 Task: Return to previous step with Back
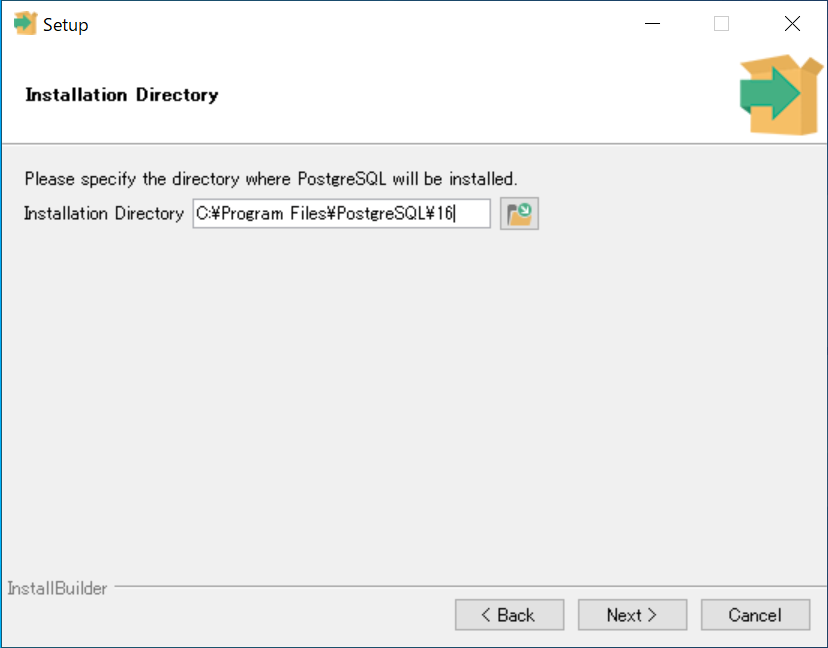pyautogui.click(x=509, y=615)
